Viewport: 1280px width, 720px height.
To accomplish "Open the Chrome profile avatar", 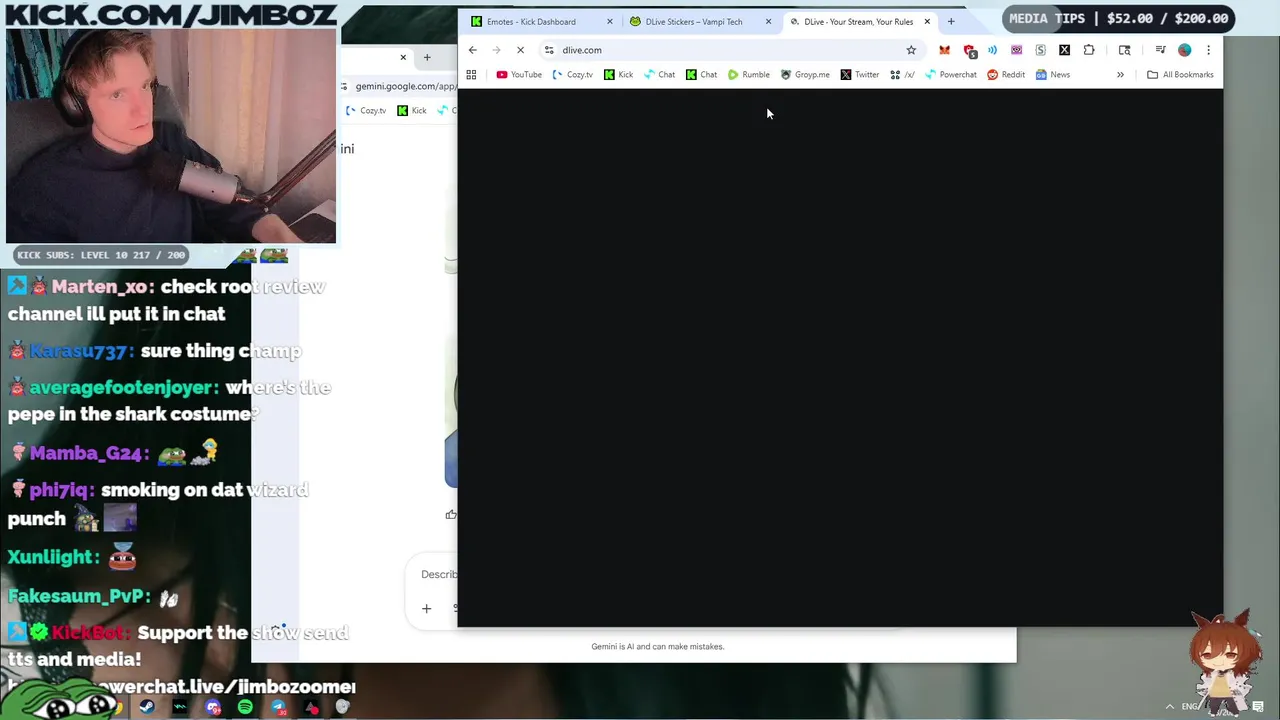I will point(1185,50).
